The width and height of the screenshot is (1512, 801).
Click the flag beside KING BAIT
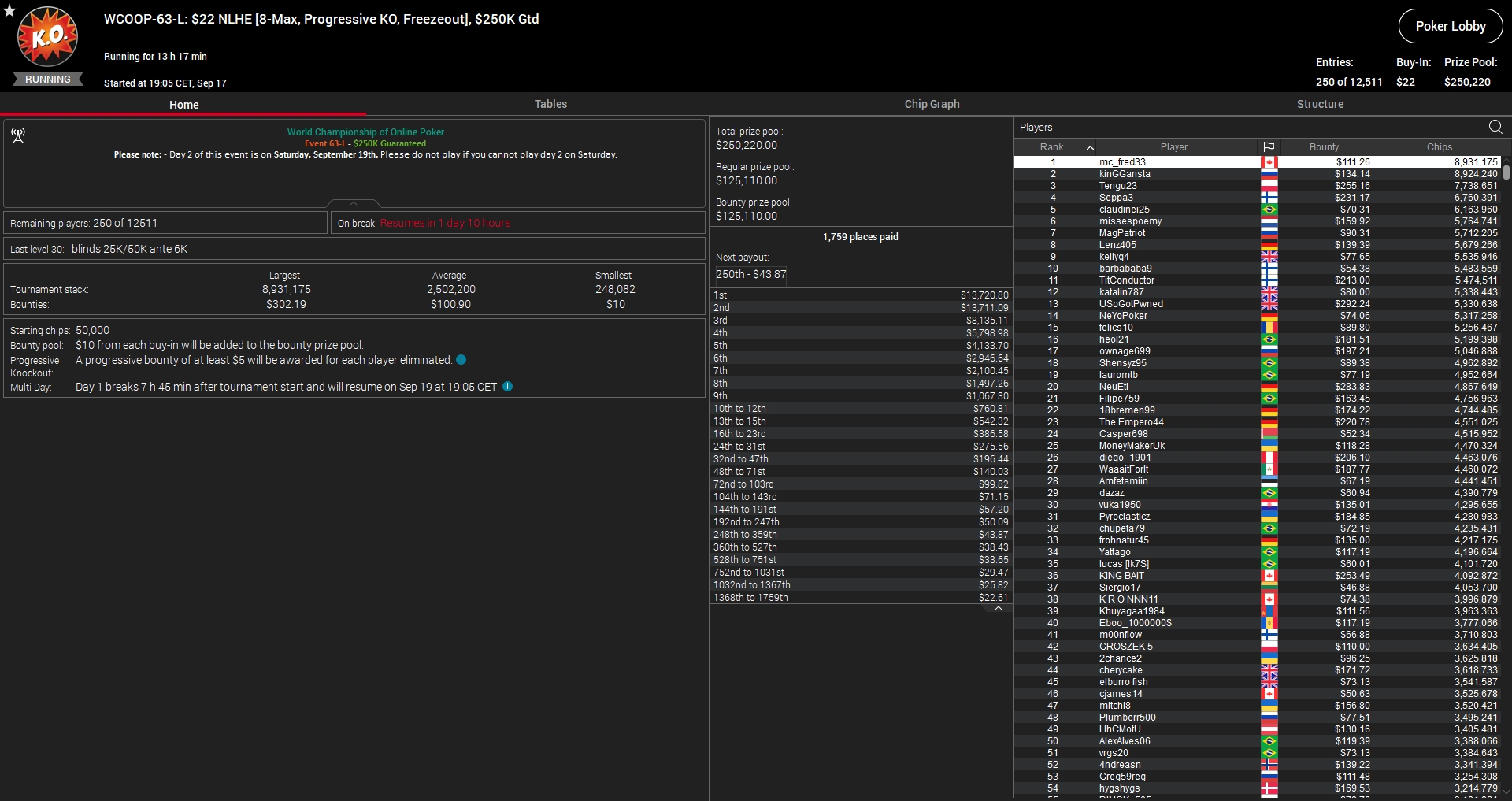(1269, 576)
